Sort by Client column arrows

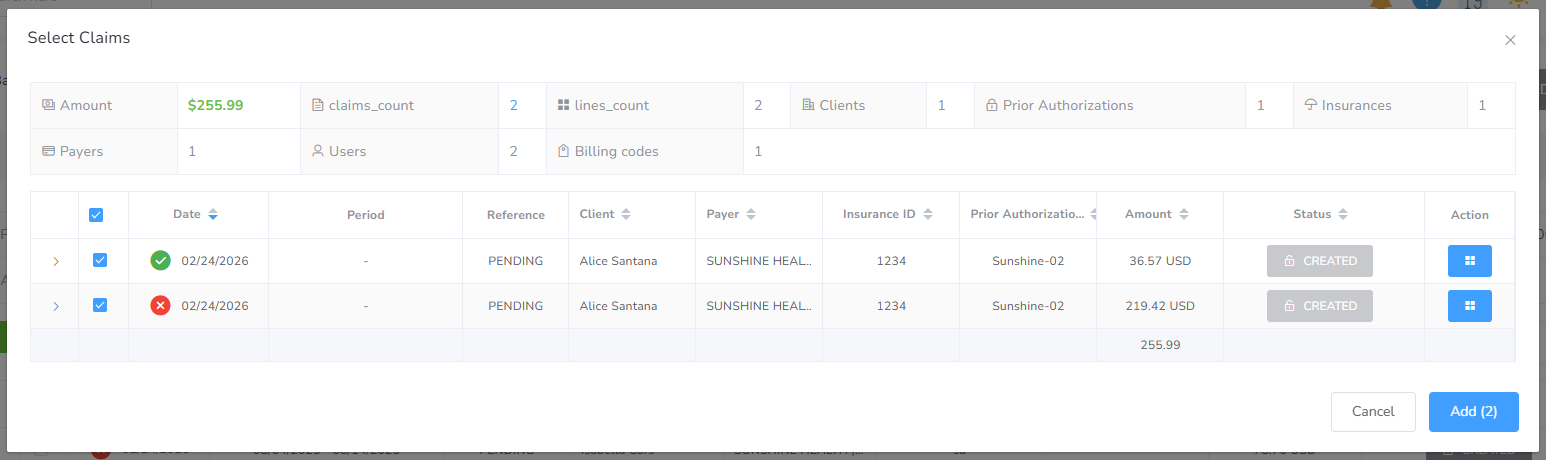[626, 215]
